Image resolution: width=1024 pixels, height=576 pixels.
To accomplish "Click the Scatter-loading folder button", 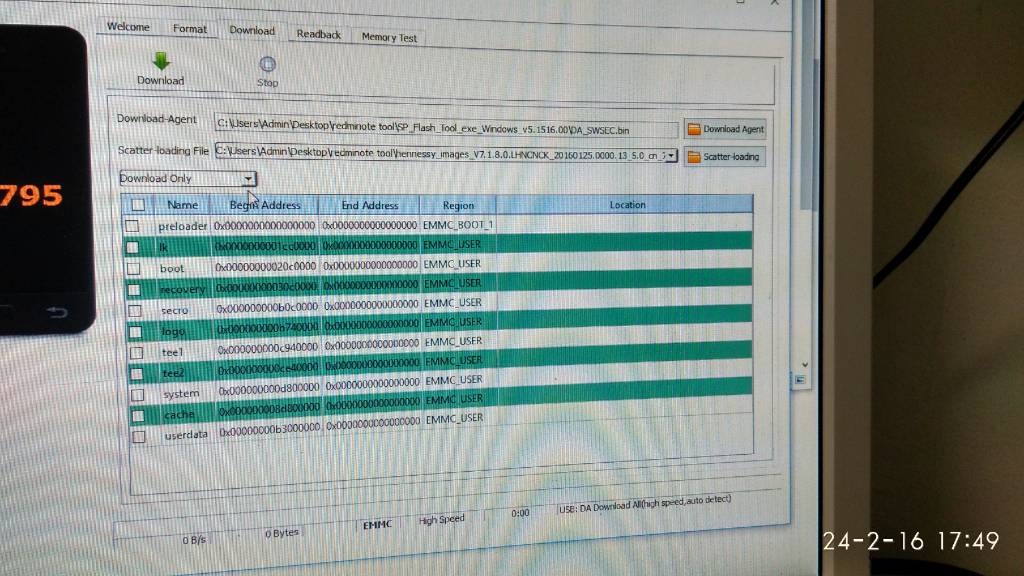I will (724, 157).
